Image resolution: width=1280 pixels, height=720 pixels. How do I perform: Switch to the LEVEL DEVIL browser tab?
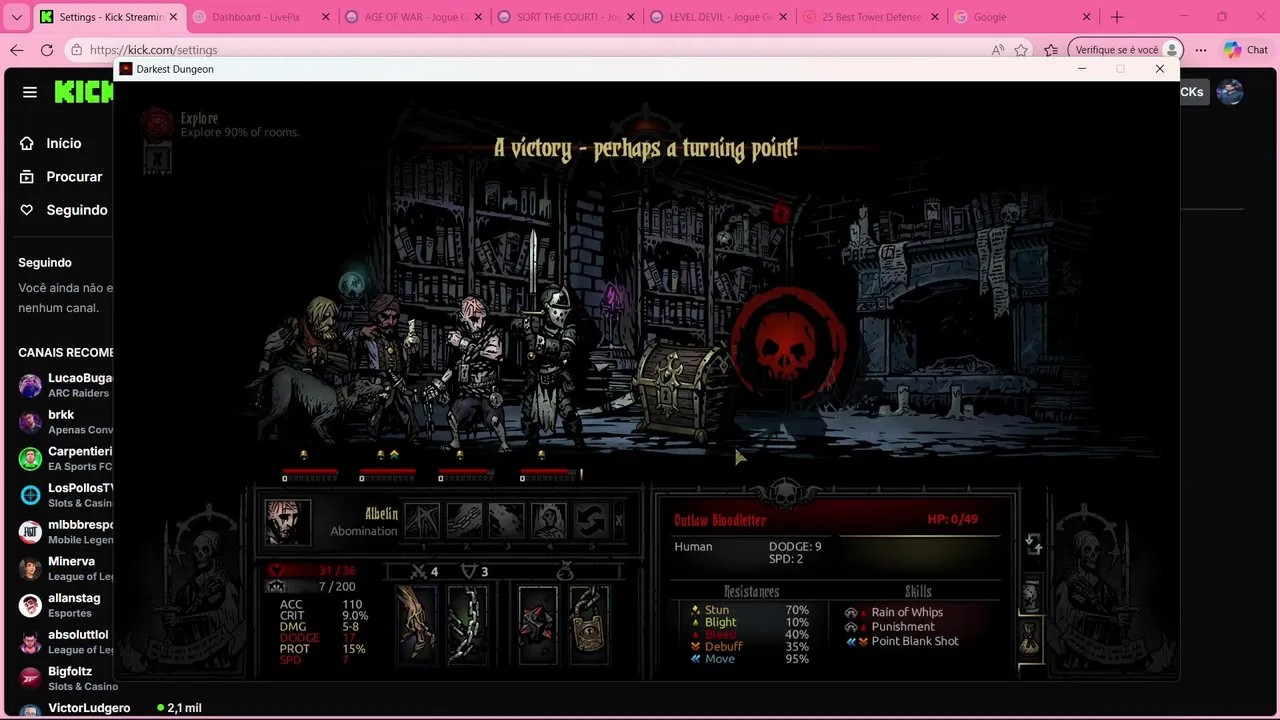717,17
